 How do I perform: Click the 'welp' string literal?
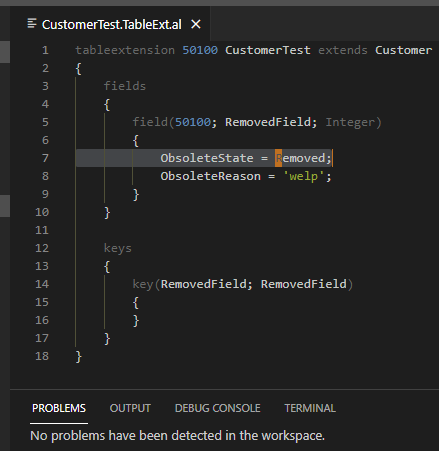(303, 176)
